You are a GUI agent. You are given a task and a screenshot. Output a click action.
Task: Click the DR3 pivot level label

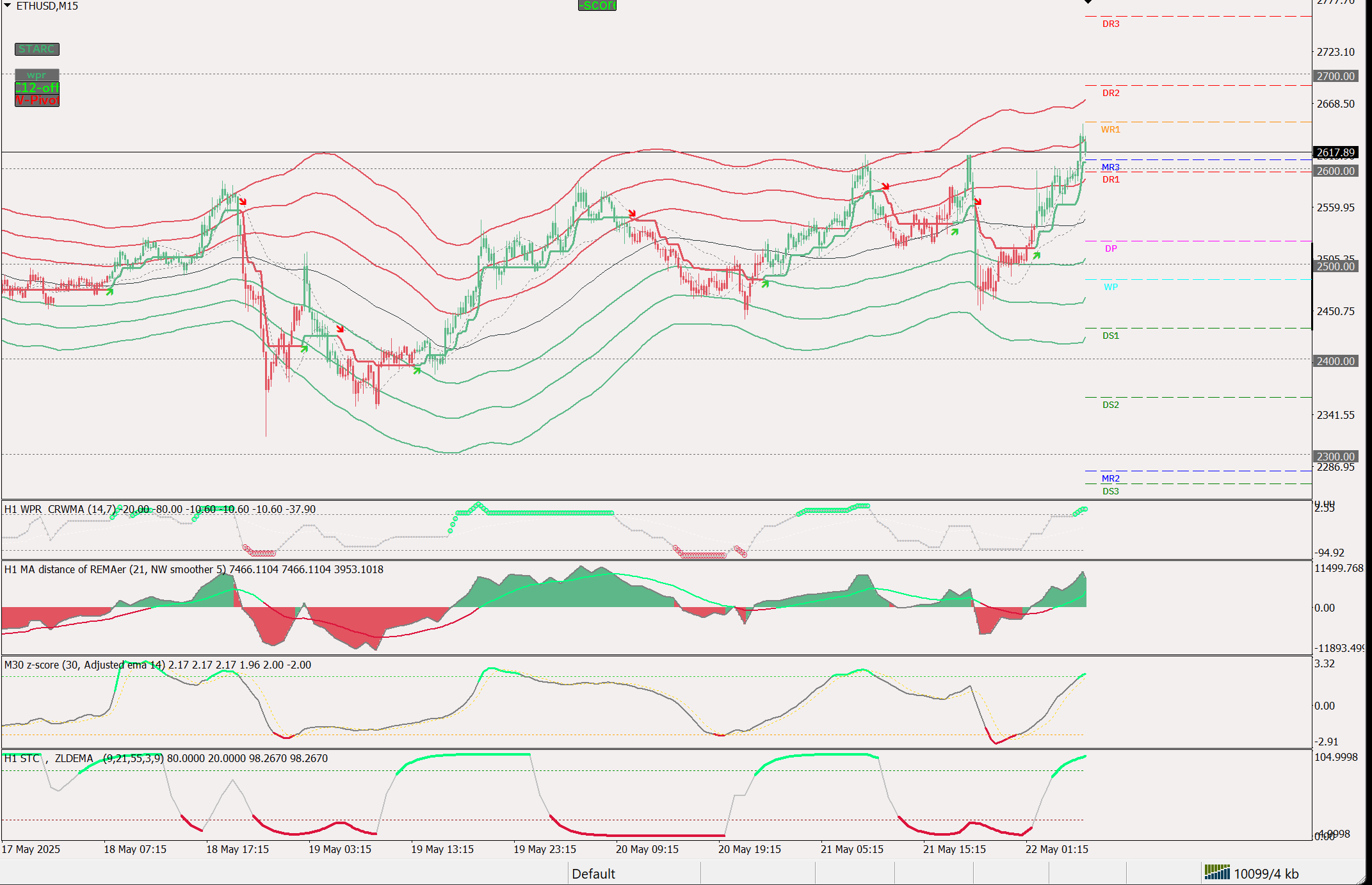1111,24
